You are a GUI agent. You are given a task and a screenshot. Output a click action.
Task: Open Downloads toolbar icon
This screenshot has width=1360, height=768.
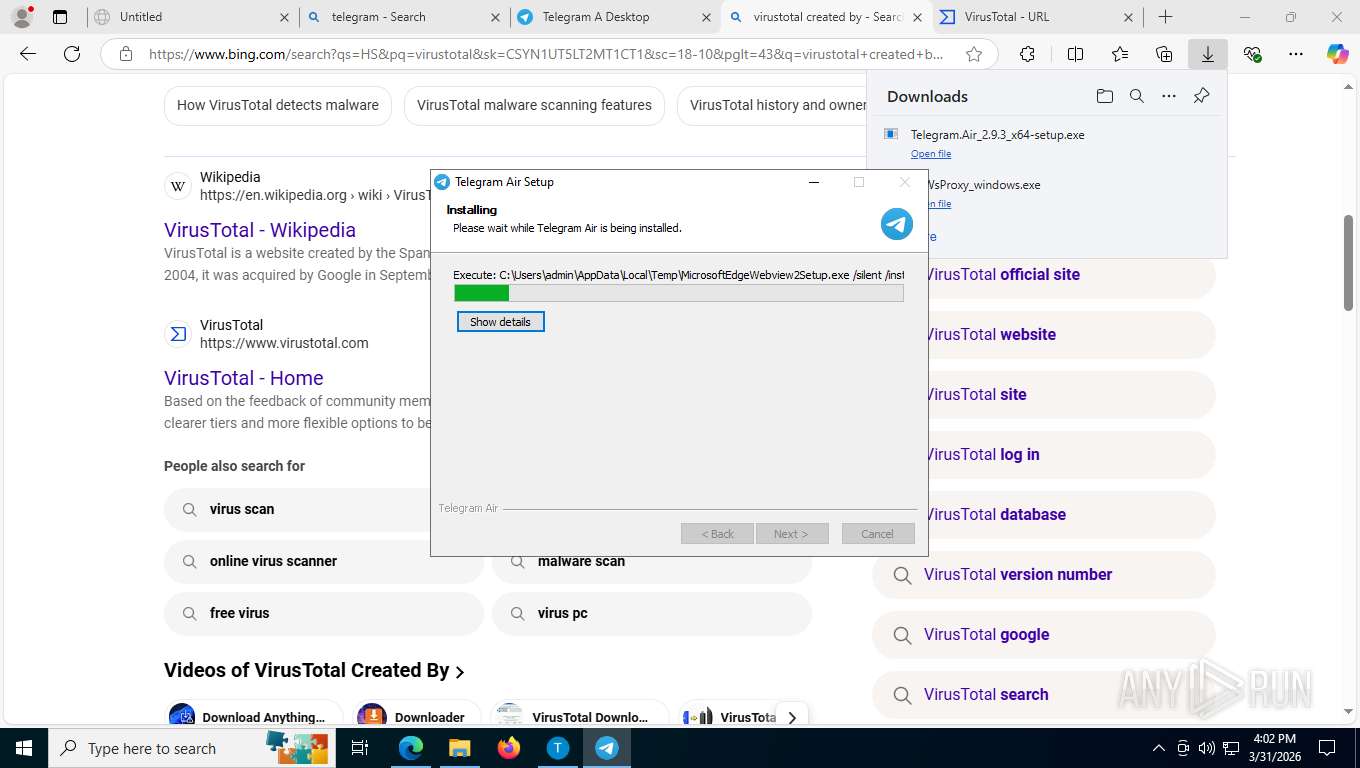pos(1208,54)
